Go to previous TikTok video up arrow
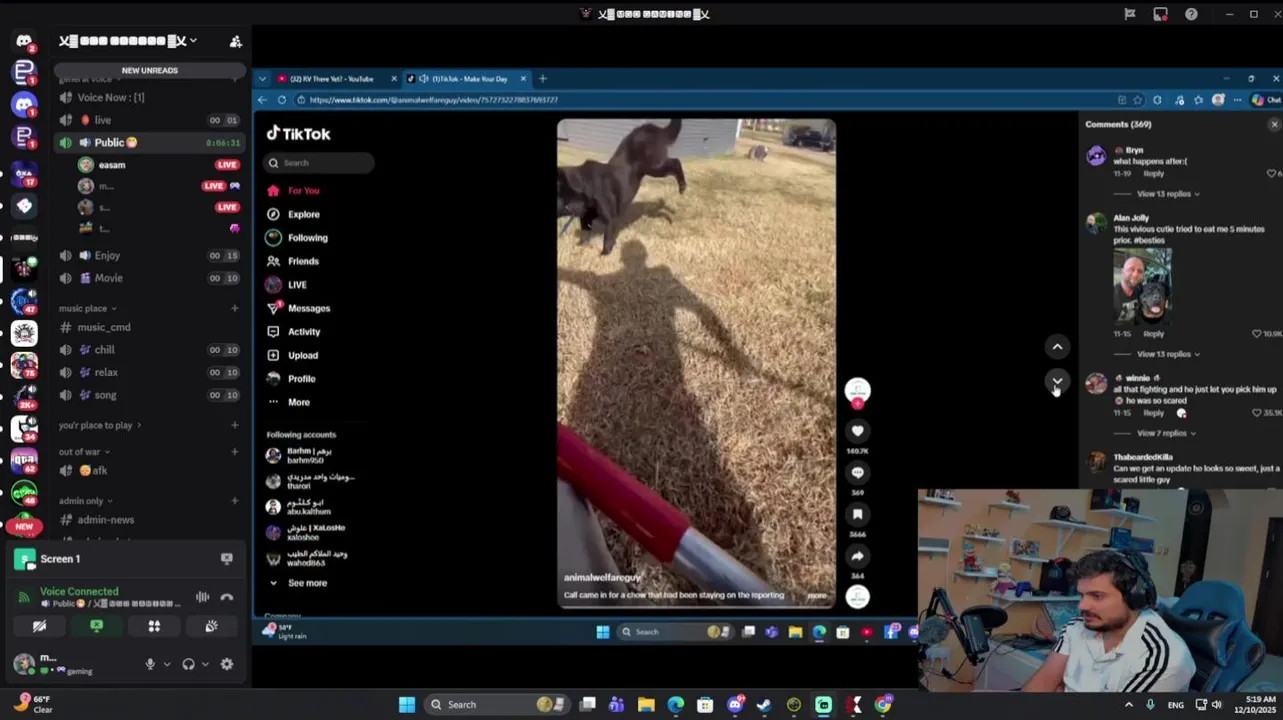This screenshot has height=720, width=1283. coord(1057,347)
